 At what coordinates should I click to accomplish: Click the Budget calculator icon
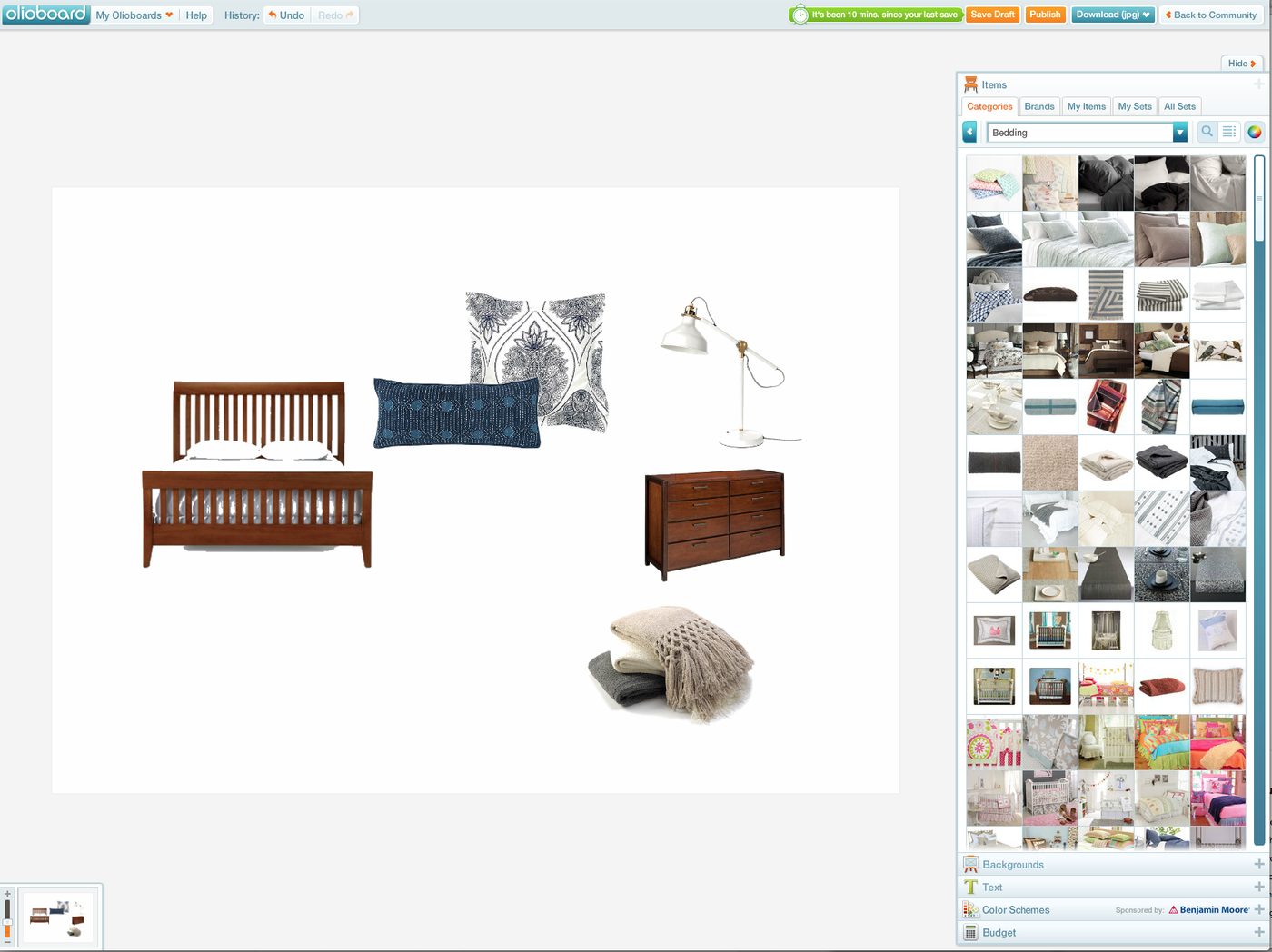970,932
